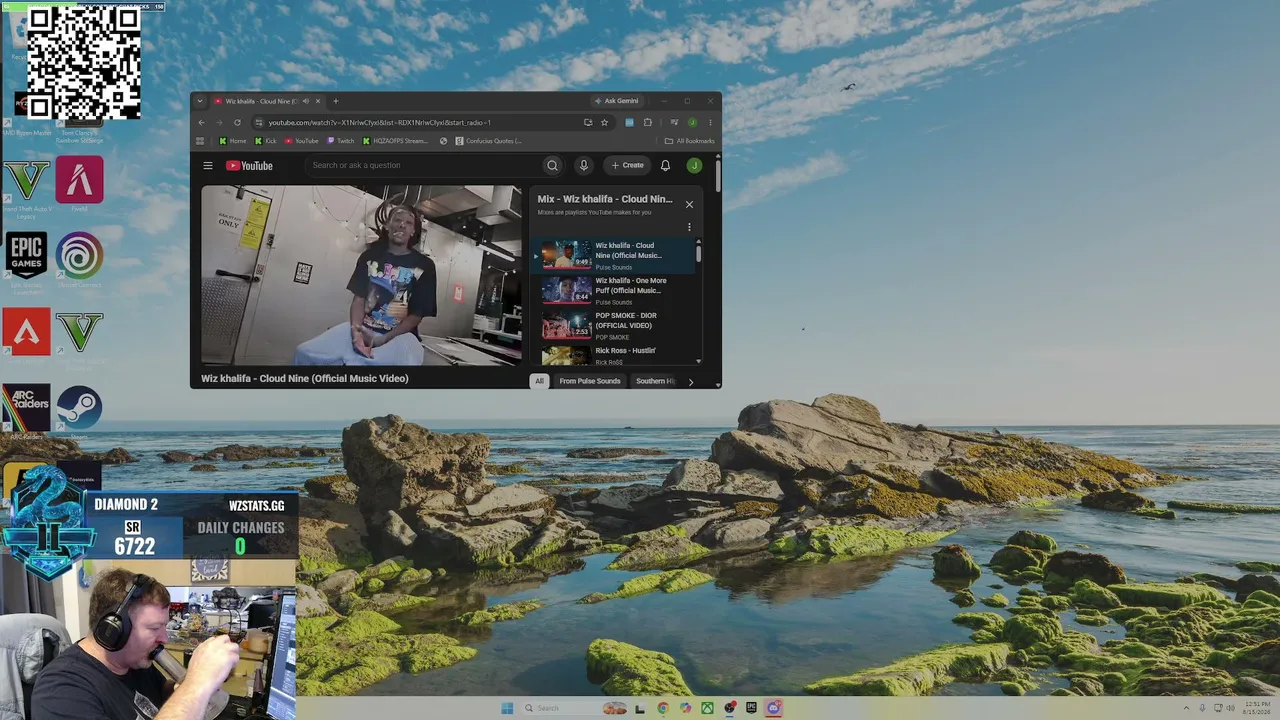Open the Windows Start menu
The image size is (1280, 720).
pos(507,708)
